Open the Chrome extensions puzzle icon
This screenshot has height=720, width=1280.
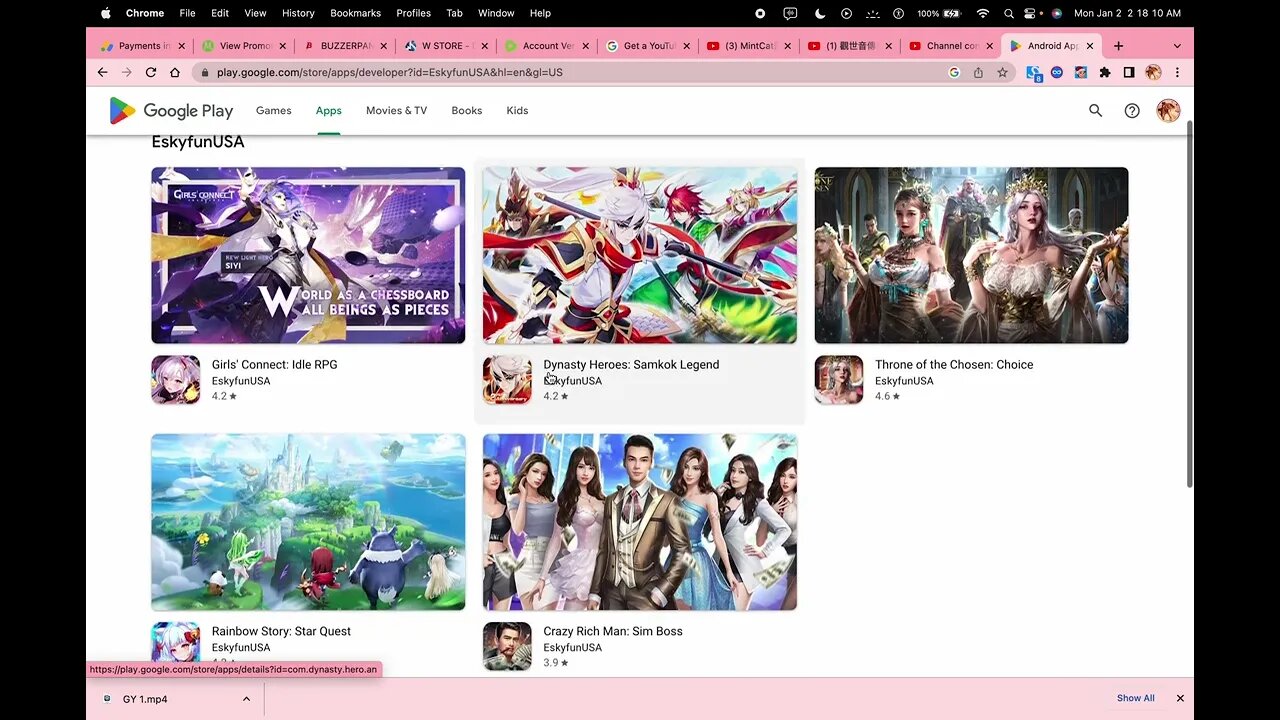point(1105,72)
